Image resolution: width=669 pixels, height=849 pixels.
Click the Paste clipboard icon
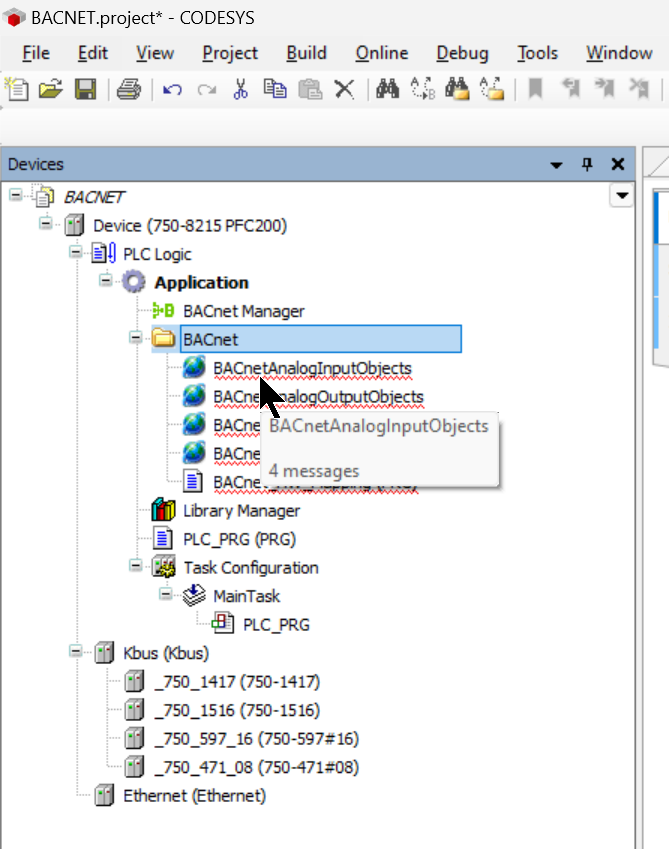[x=310, y=89]
